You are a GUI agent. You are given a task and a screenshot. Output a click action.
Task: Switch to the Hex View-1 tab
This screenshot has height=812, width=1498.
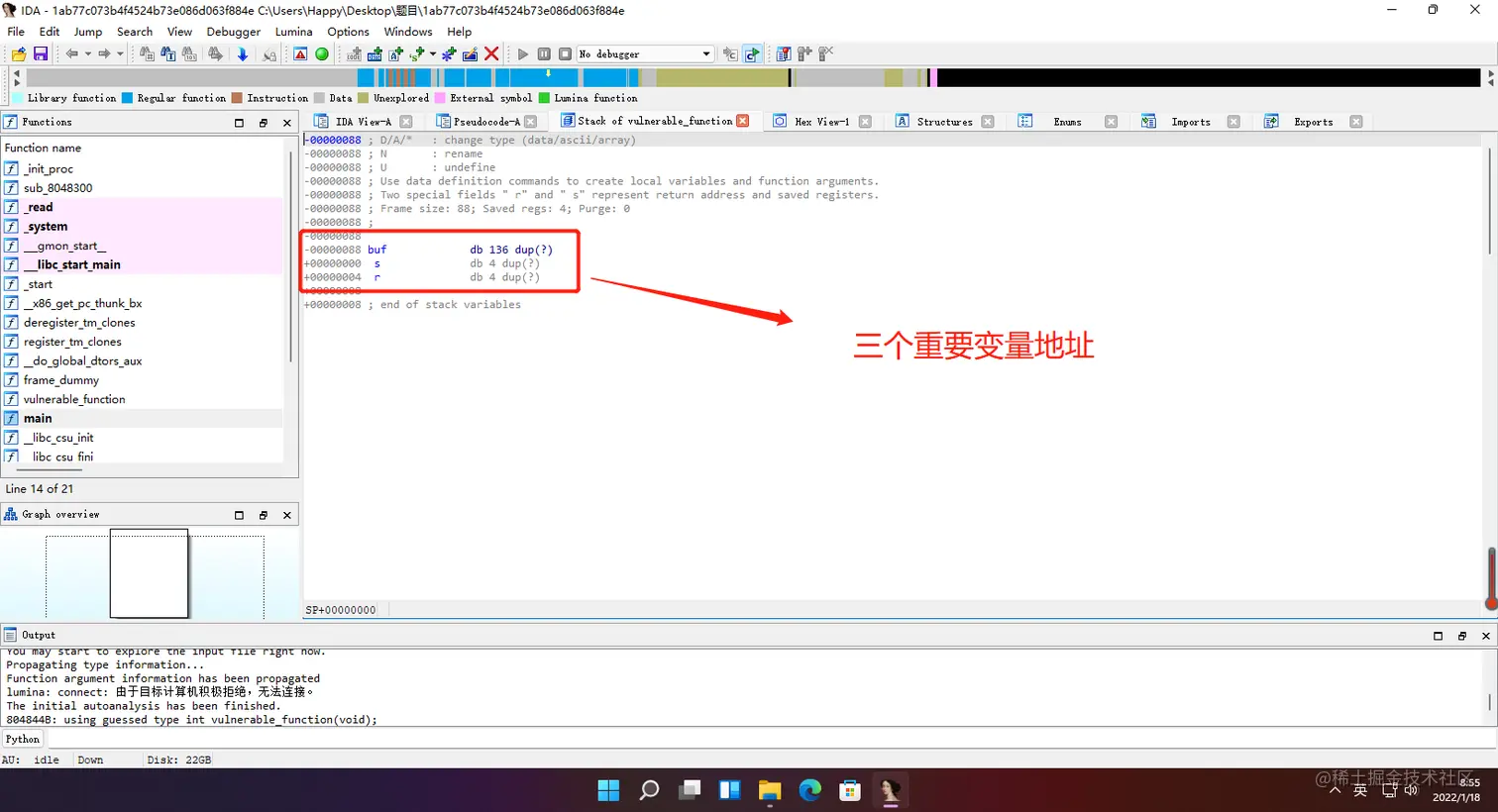[821, 122]
